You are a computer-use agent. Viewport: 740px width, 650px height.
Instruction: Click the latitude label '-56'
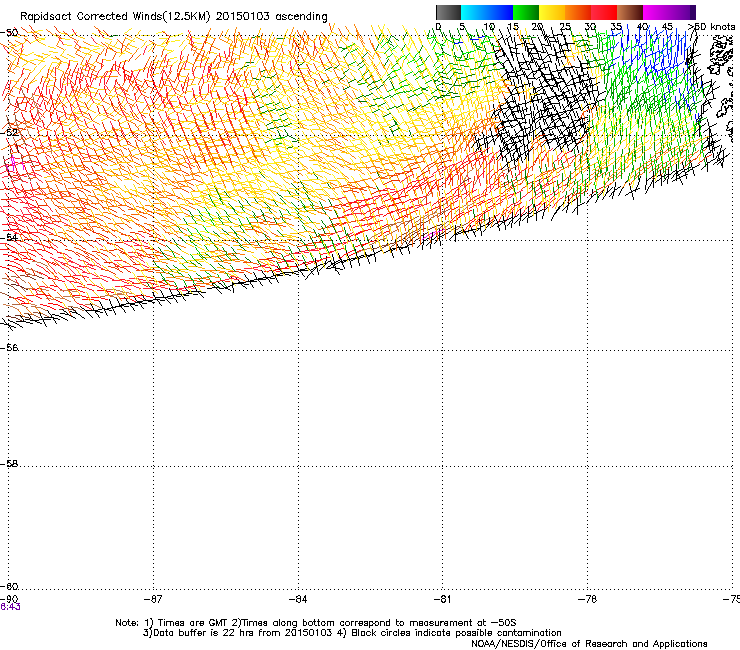(x=9, y=348)
